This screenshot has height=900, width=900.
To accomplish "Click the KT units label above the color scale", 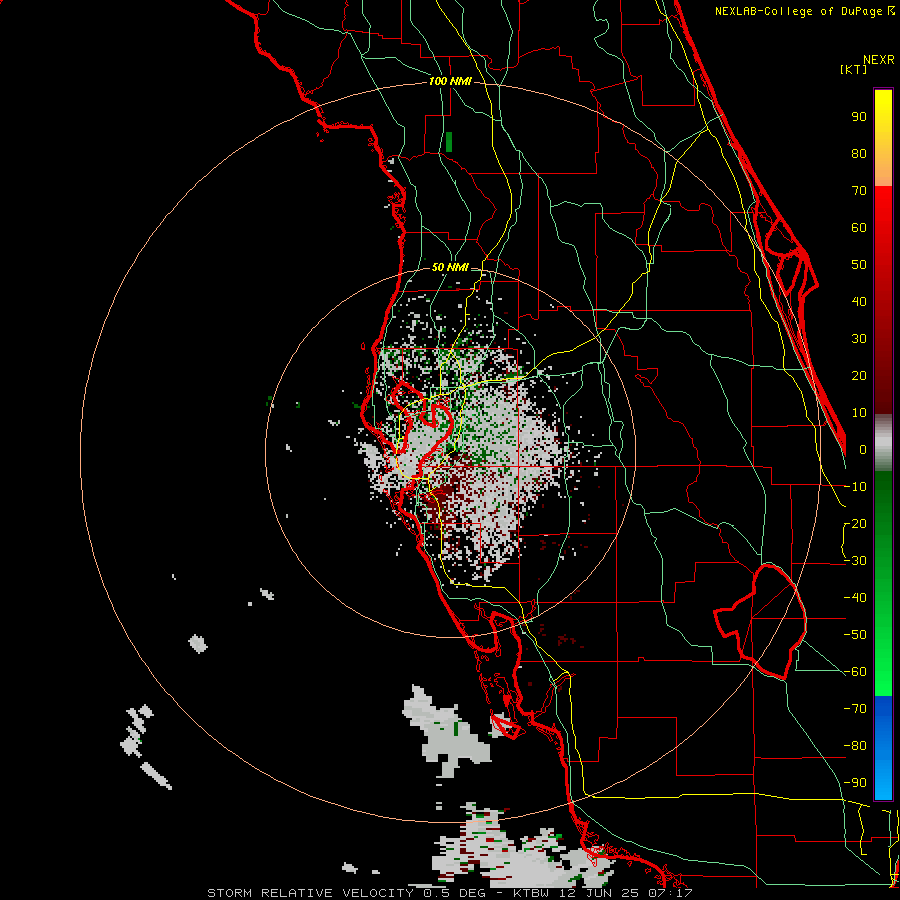I will click(854, 69).
